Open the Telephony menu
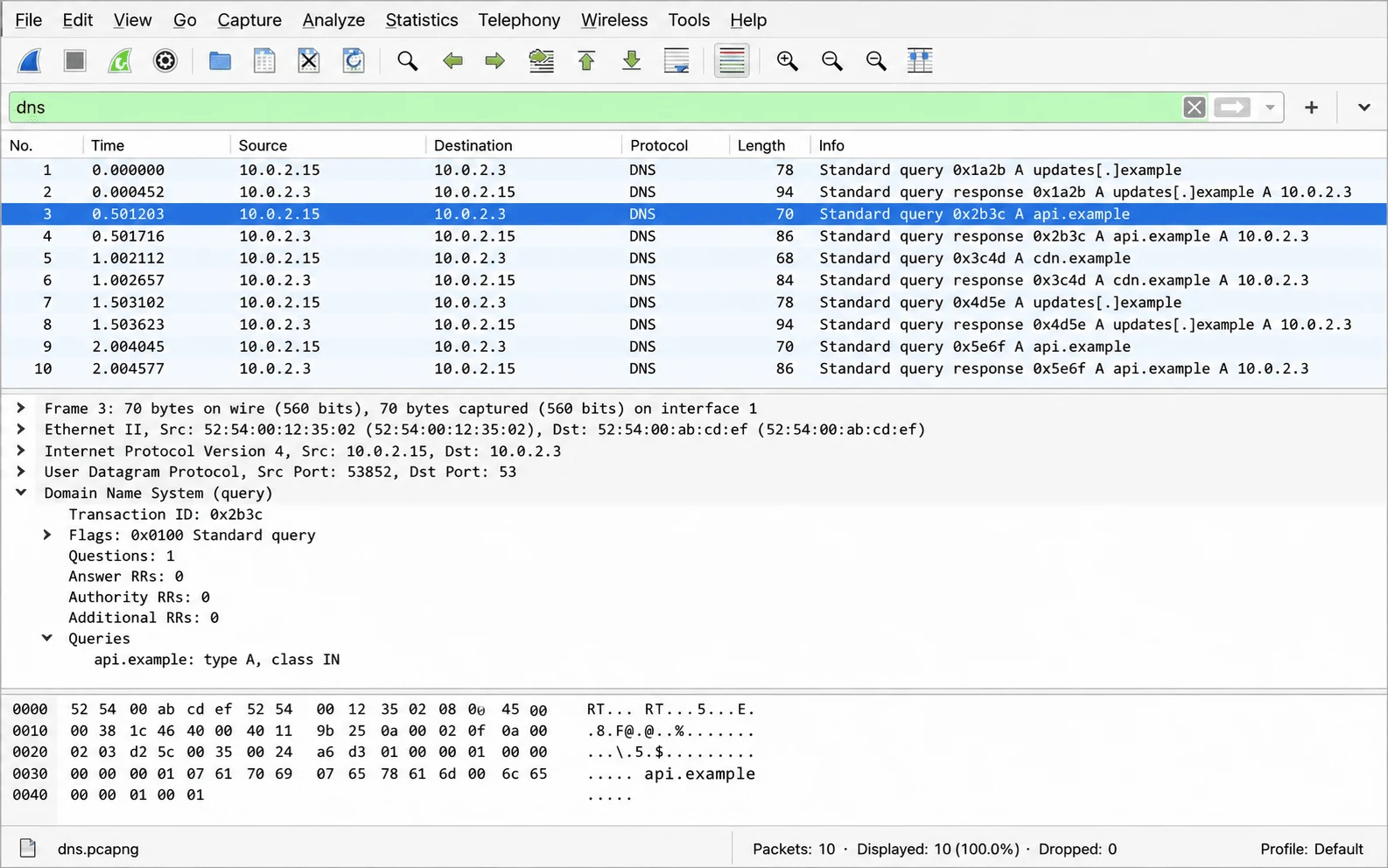The height and width of the screenshot is (868, 1388). 519,20
